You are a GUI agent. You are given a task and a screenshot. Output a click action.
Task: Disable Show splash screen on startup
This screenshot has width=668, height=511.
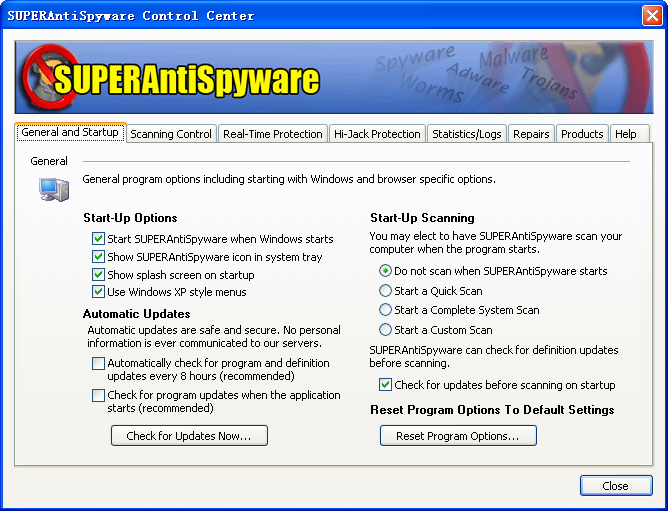[x=98, y=275]
